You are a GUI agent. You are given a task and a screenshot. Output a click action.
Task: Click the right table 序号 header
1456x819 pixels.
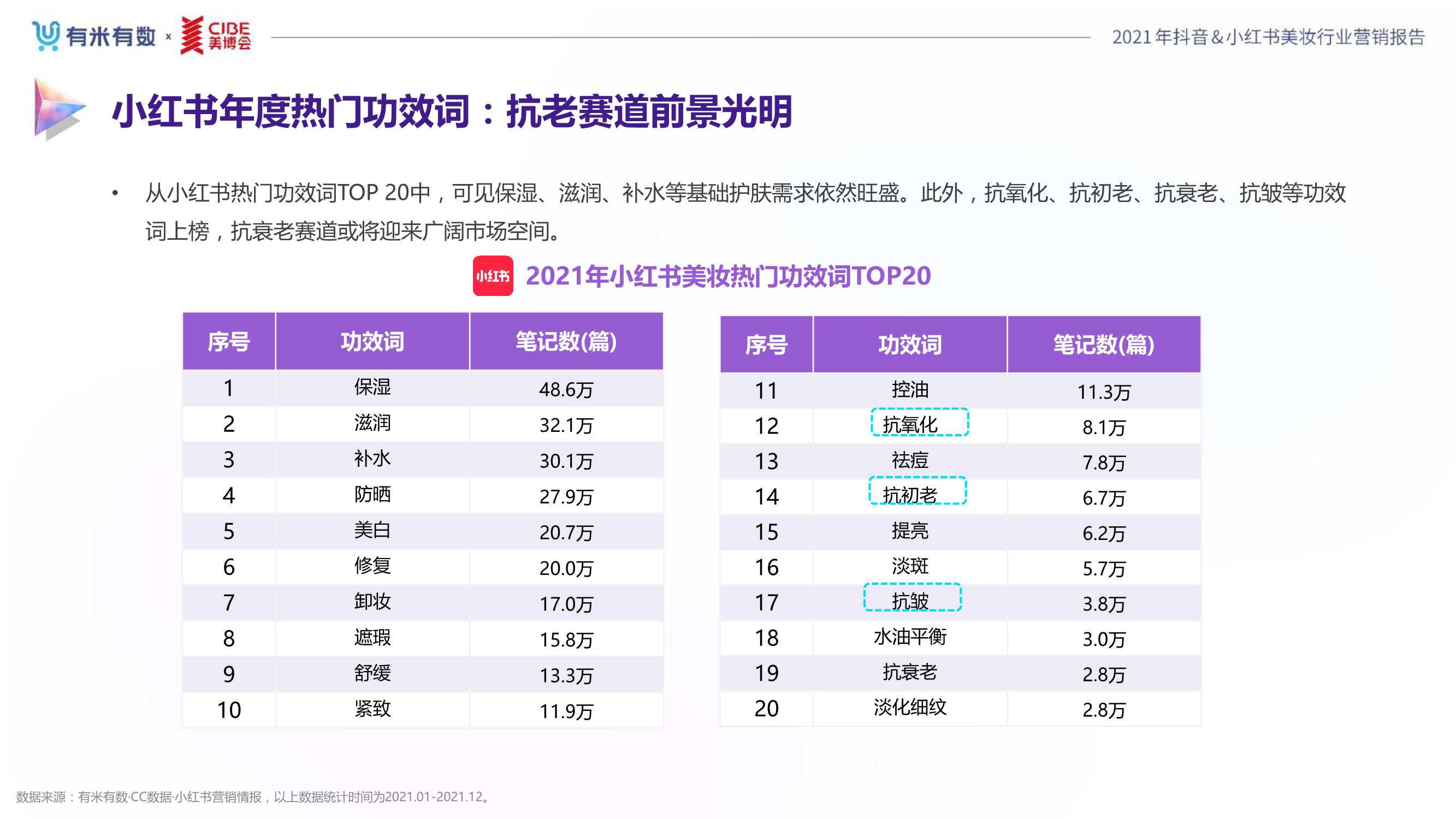[x=766, y=344]
